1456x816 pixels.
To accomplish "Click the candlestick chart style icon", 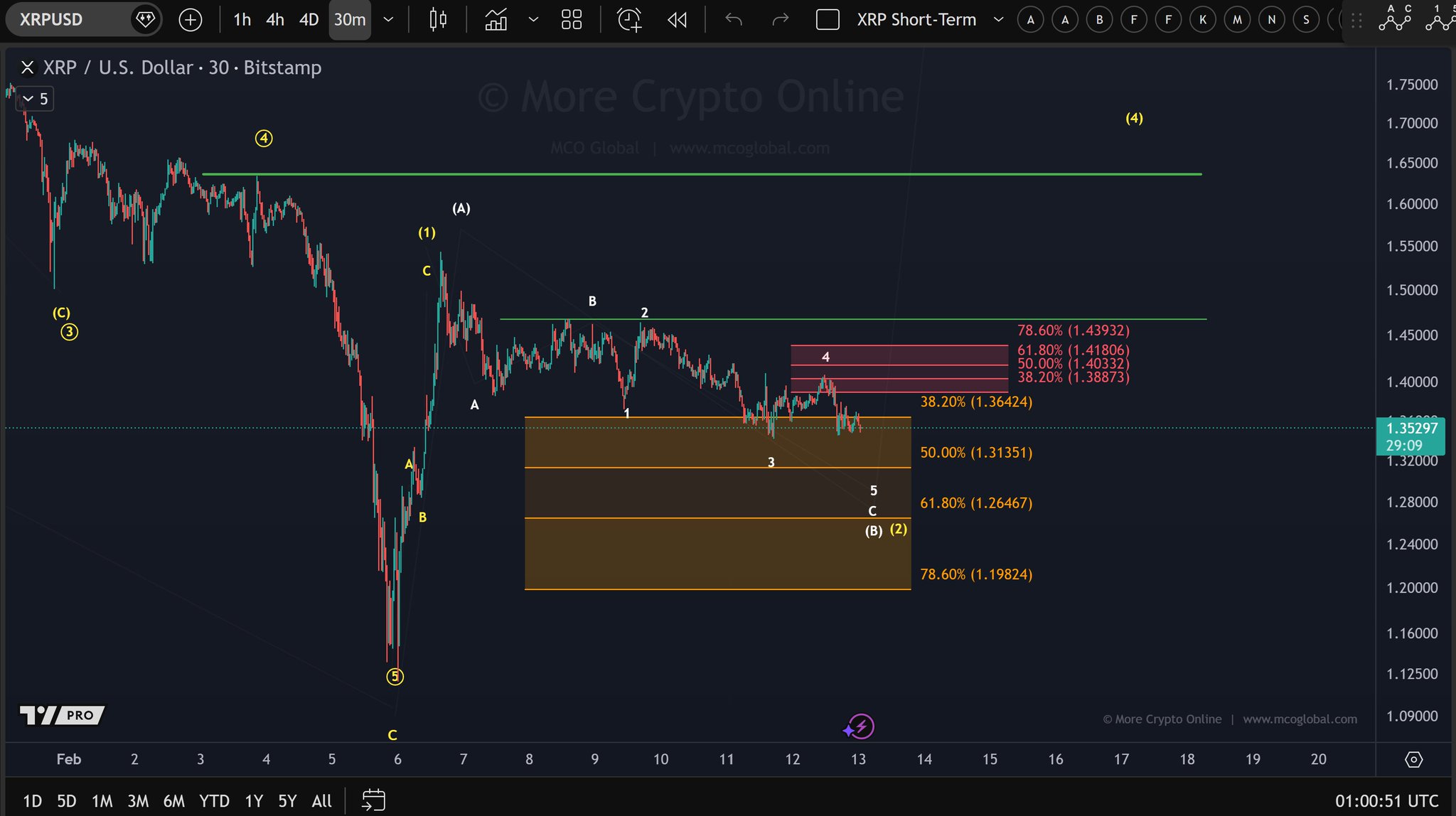I will (438, 20).
